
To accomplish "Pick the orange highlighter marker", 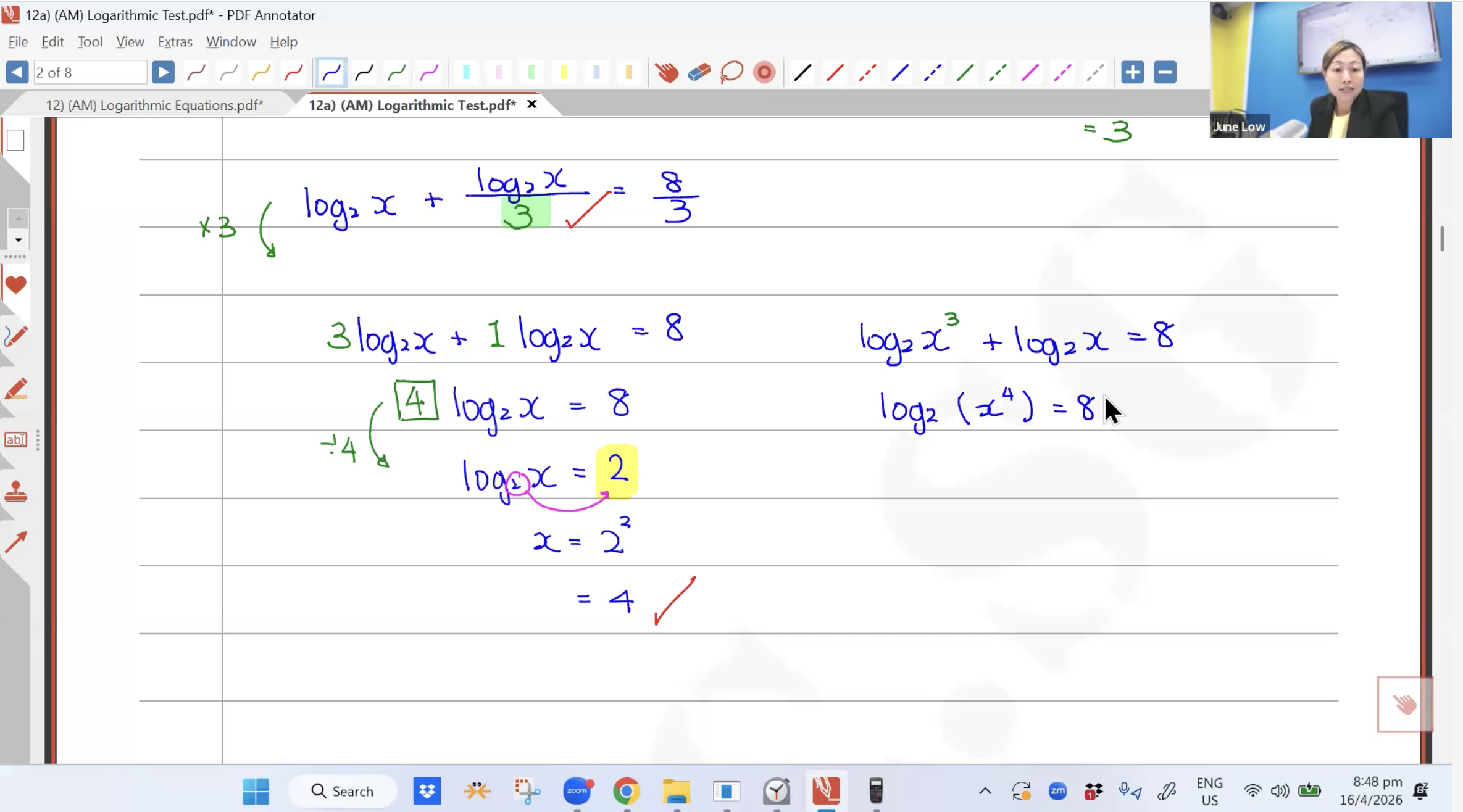I will 629,73.
